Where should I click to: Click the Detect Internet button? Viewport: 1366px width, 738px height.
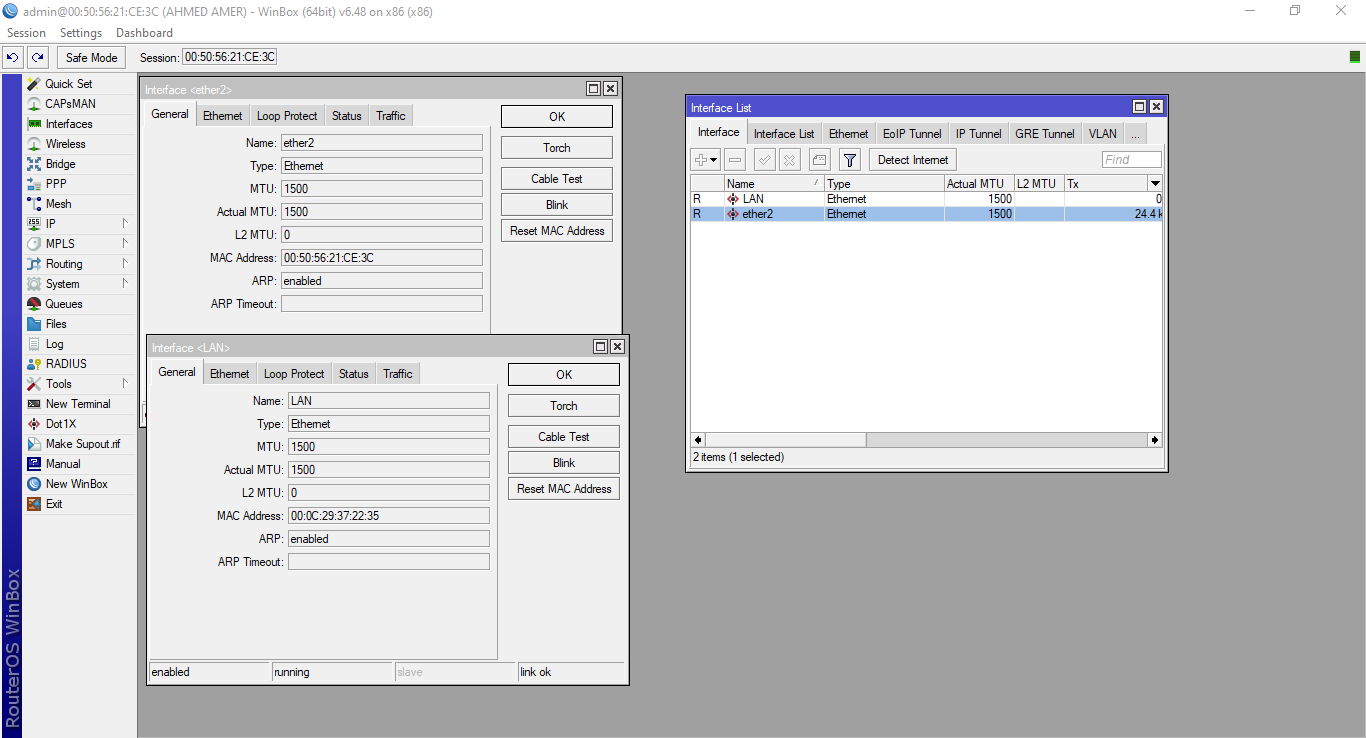(x=911, y=159)
